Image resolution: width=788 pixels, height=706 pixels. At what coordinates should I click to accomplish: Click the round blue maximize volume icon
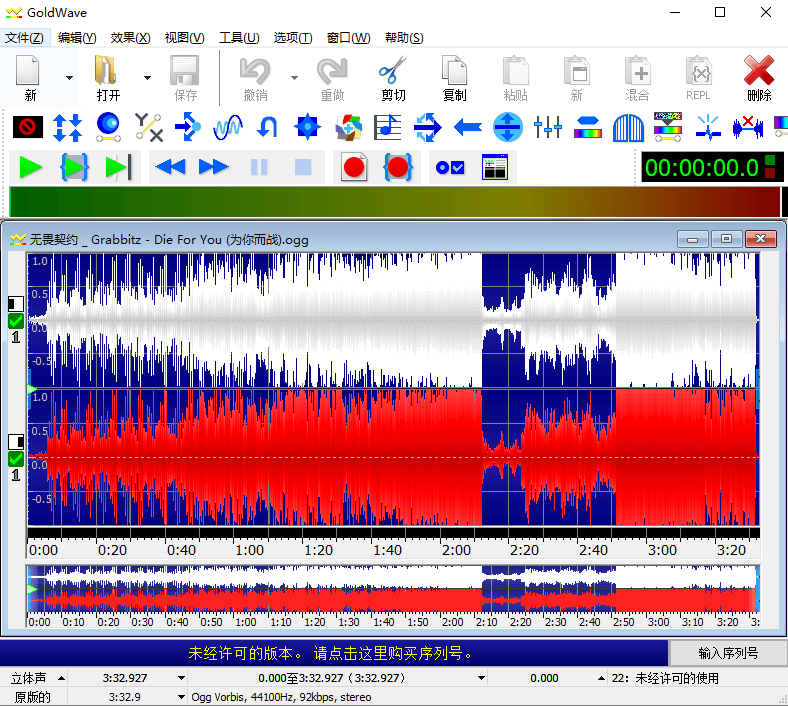508,127
